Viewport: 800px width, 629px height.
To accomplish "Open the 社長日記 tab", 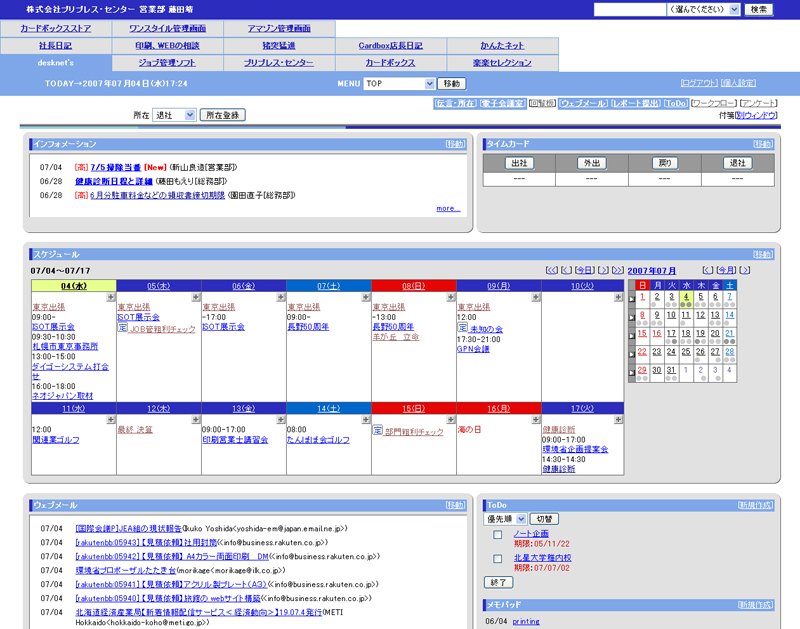I will [56, 46].
